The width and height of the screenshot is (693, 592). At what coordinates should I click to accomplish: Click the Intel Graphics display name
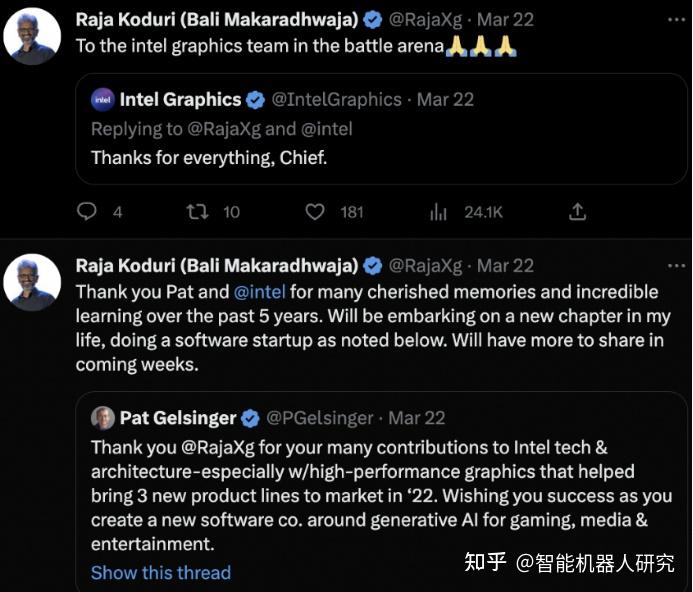pyautogui.click(x=180, y=99)
